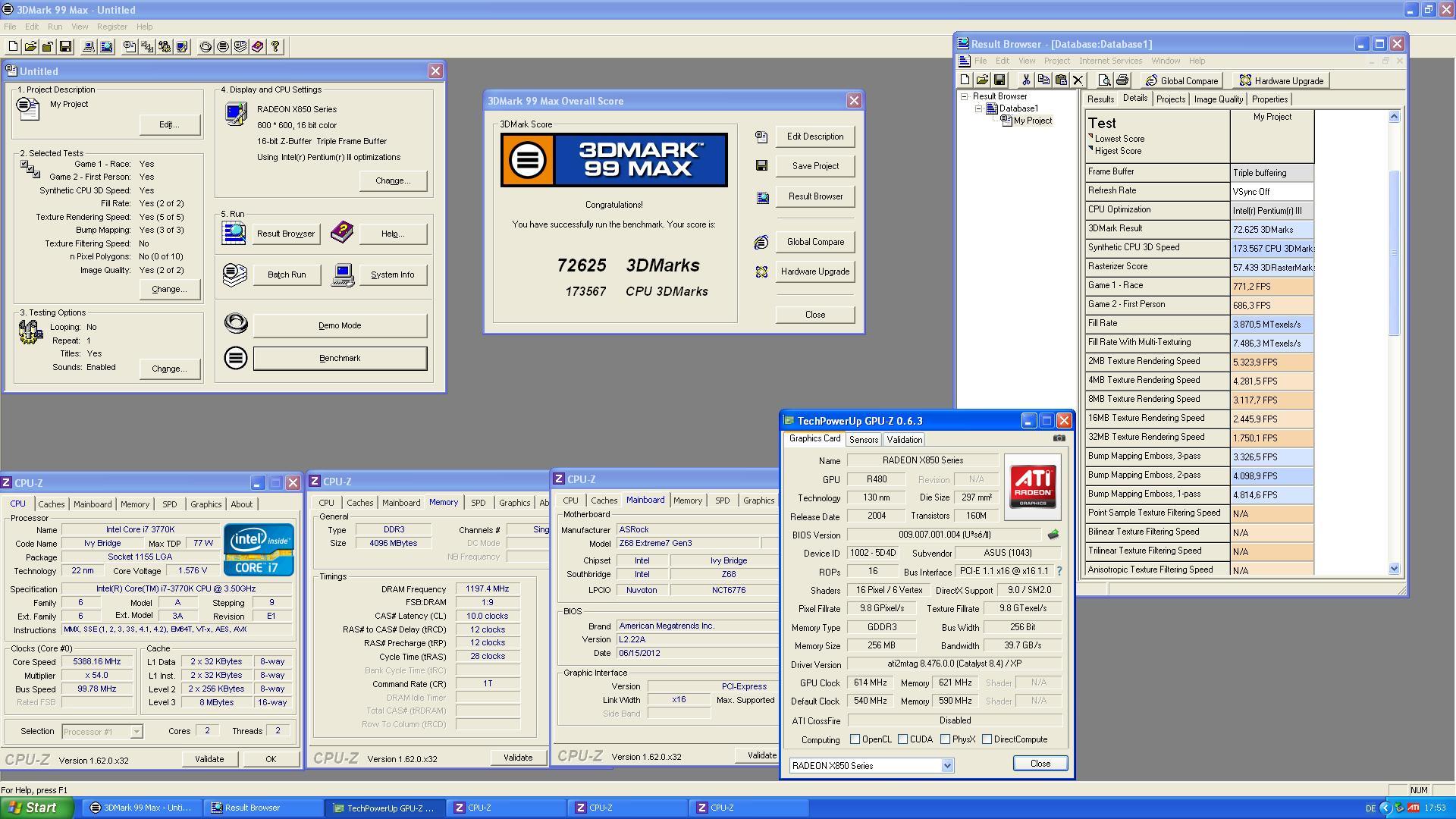The height and width of the screenshot is (819, 1456).
Task: Click the System Info computer icon in main toolbar
Action: [89, 47]
